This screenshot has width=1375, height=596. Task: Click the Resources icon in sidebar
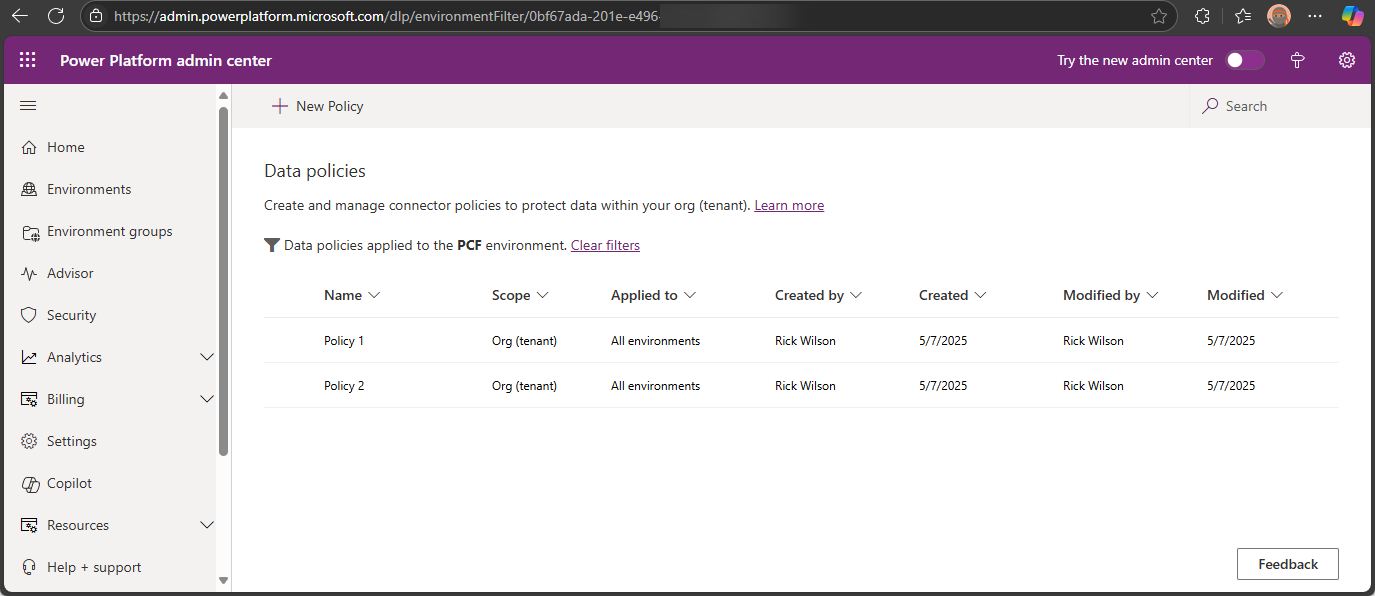point(29,525)
